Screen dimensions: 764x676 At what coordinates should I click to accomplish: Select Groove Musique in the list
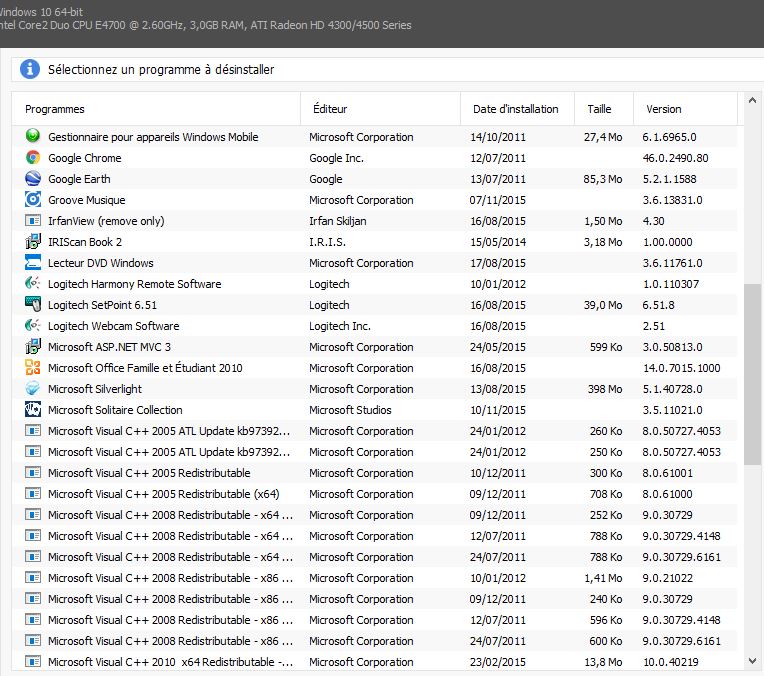pos(86,200)
